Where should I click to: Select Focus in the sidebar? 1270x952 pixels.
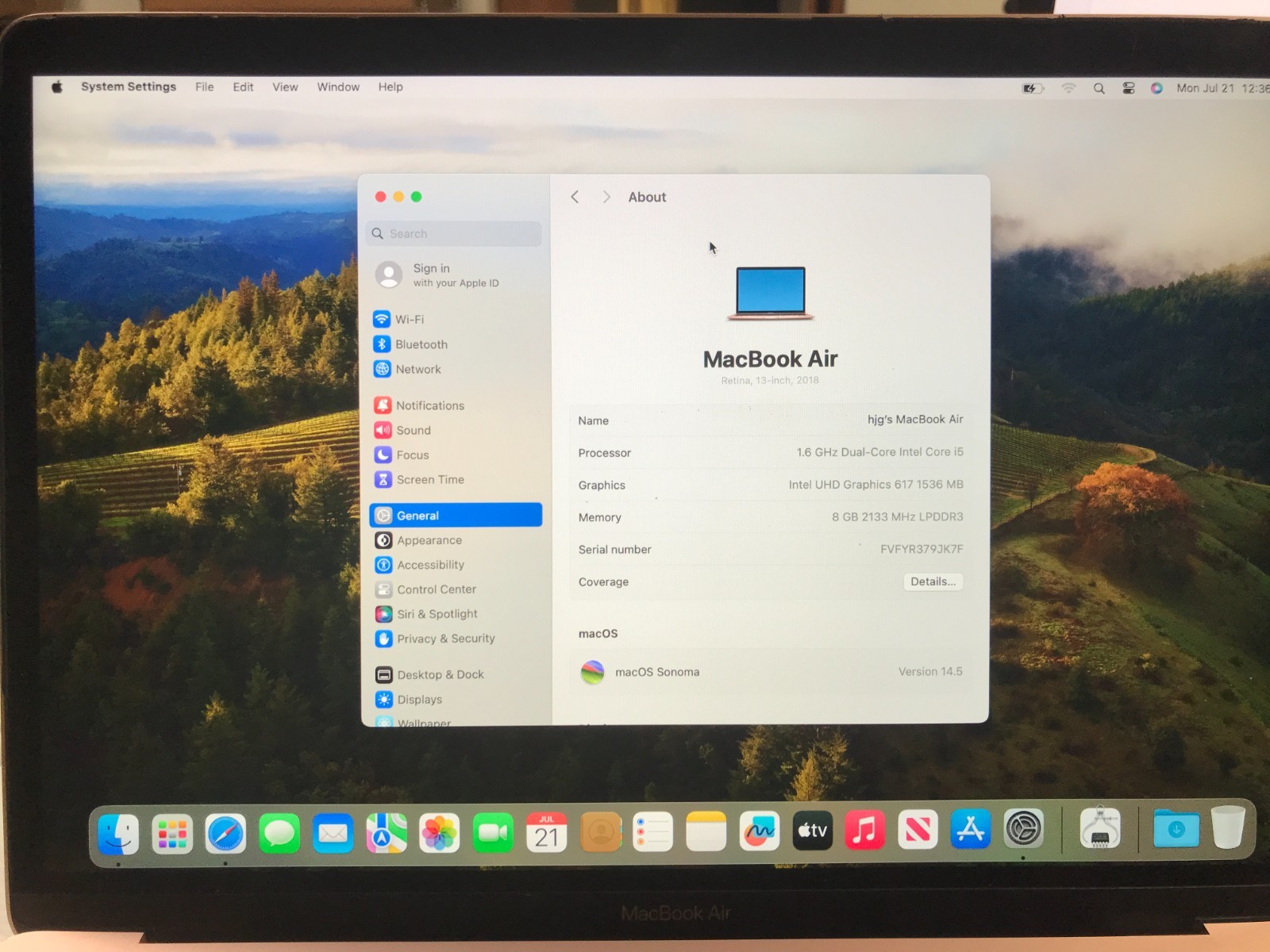point(411,455)
